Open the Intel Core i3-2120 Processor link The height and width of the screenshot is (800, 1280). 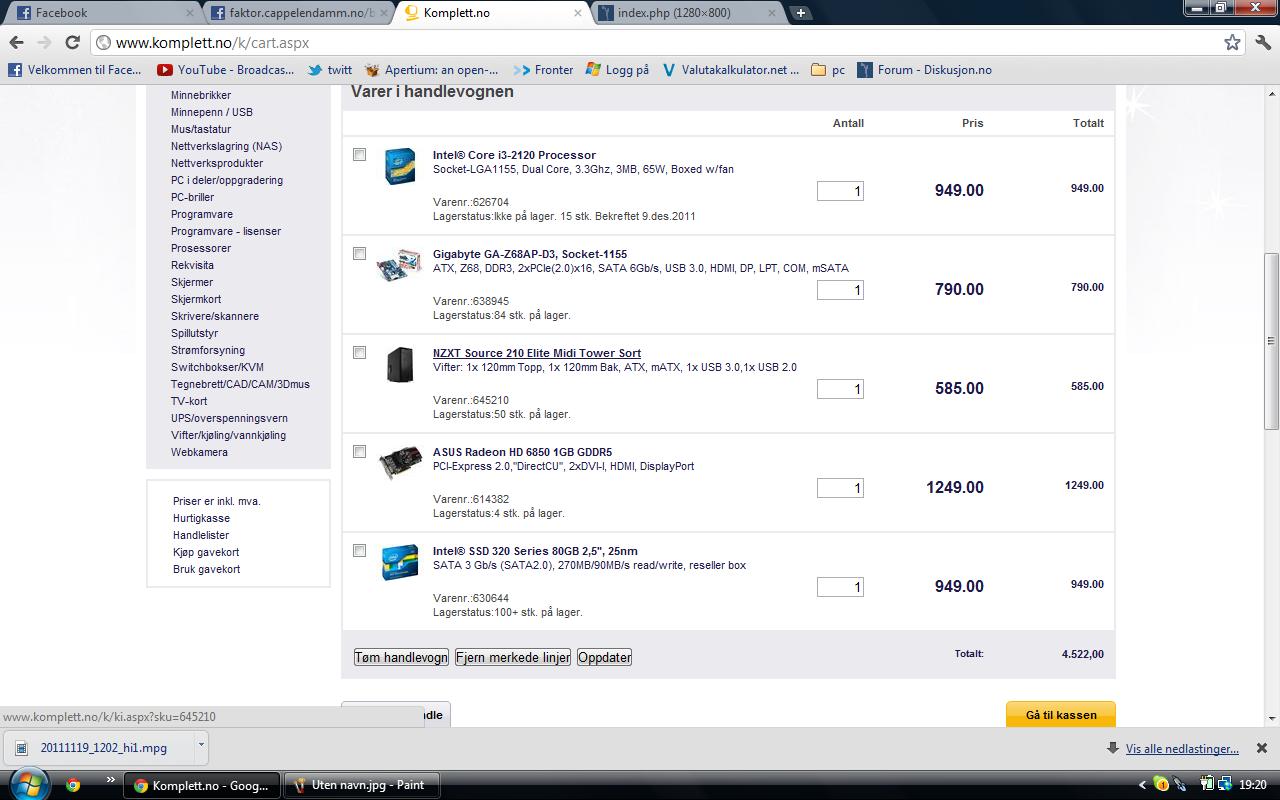[514, 155]
